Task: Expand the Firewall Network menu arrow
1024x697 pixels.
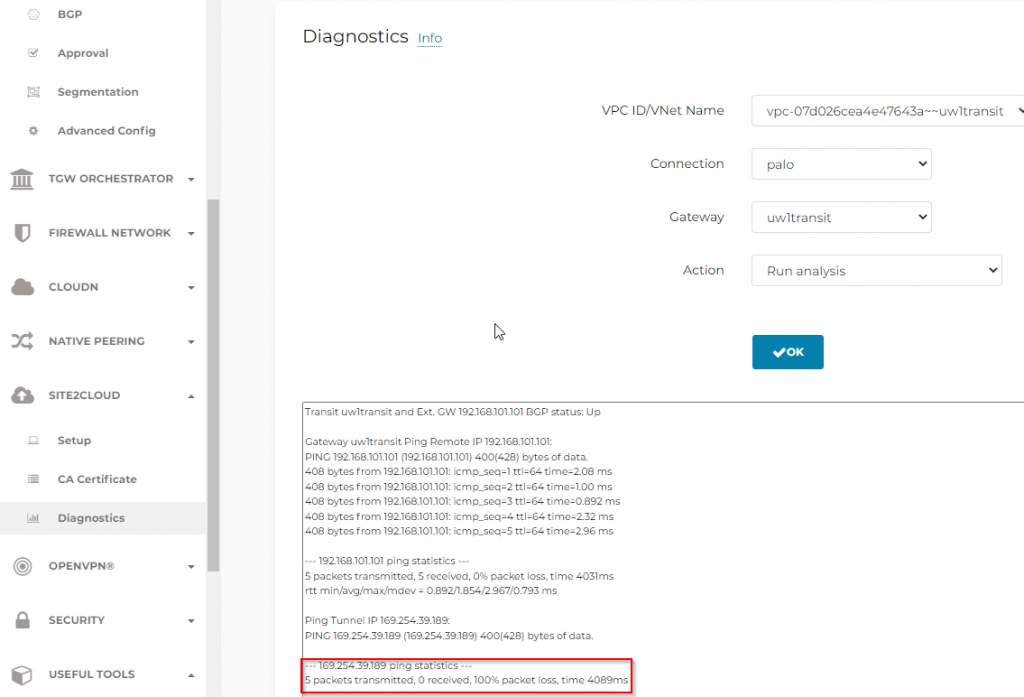Action: pos(191,233)
